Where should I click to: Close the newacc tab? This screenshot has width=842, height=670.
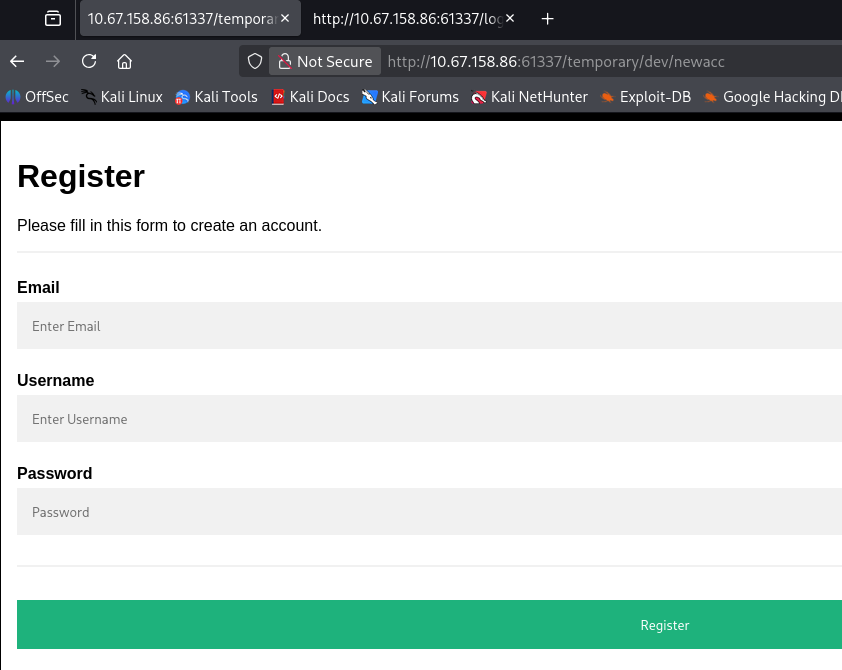point(285,19)
